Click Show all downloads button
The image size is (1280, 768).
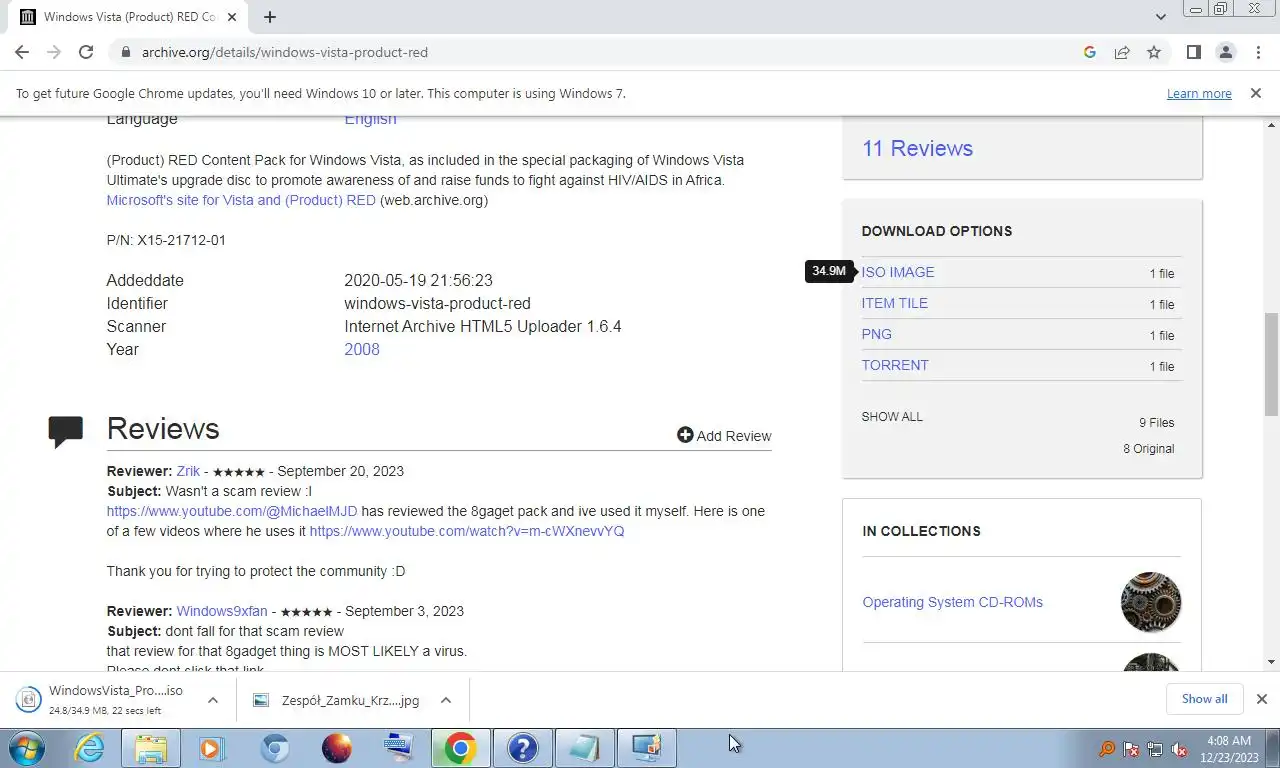[x=1204, y=699]
